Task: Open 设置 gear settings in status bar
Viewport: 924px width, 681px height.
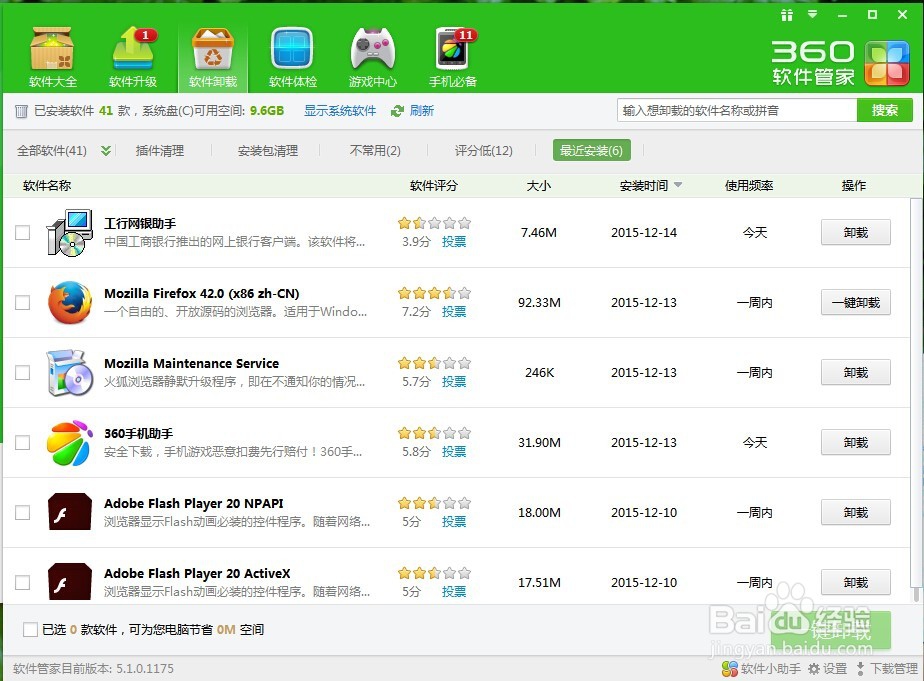Action: 827,669
